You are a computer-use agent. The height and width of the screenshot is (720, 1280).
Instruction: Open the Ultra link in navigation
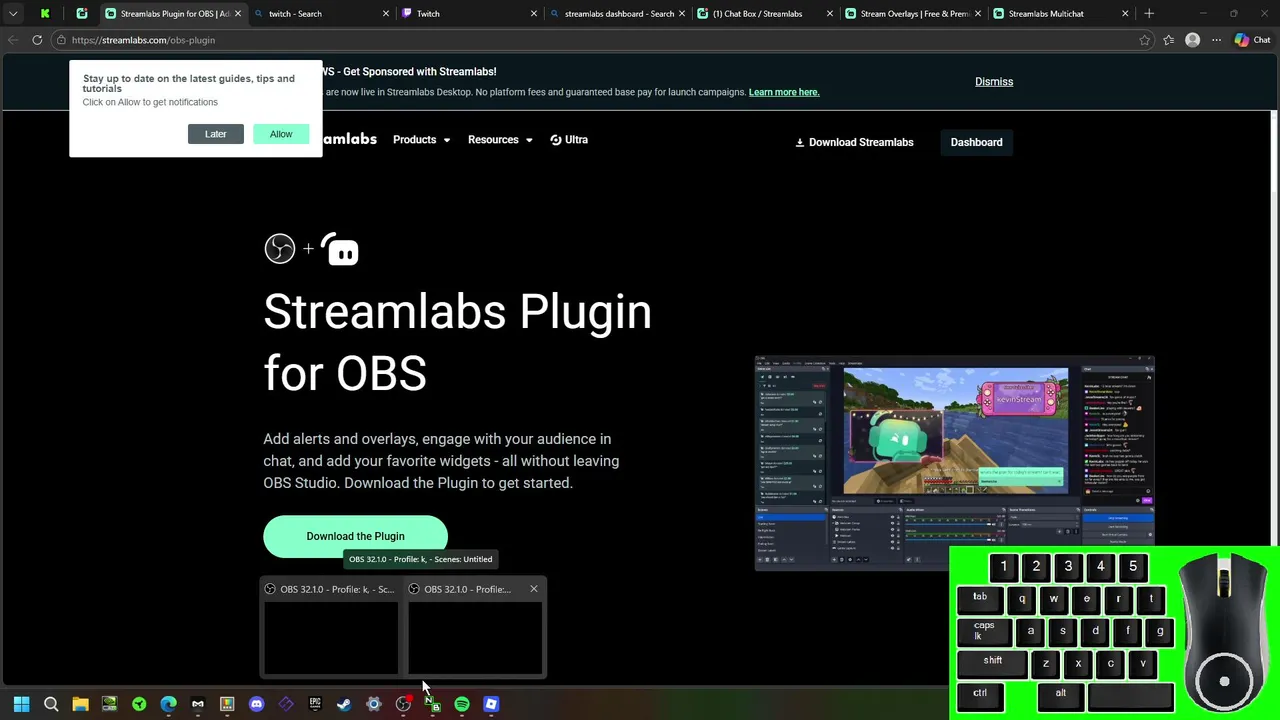click(x=569, y=140)
